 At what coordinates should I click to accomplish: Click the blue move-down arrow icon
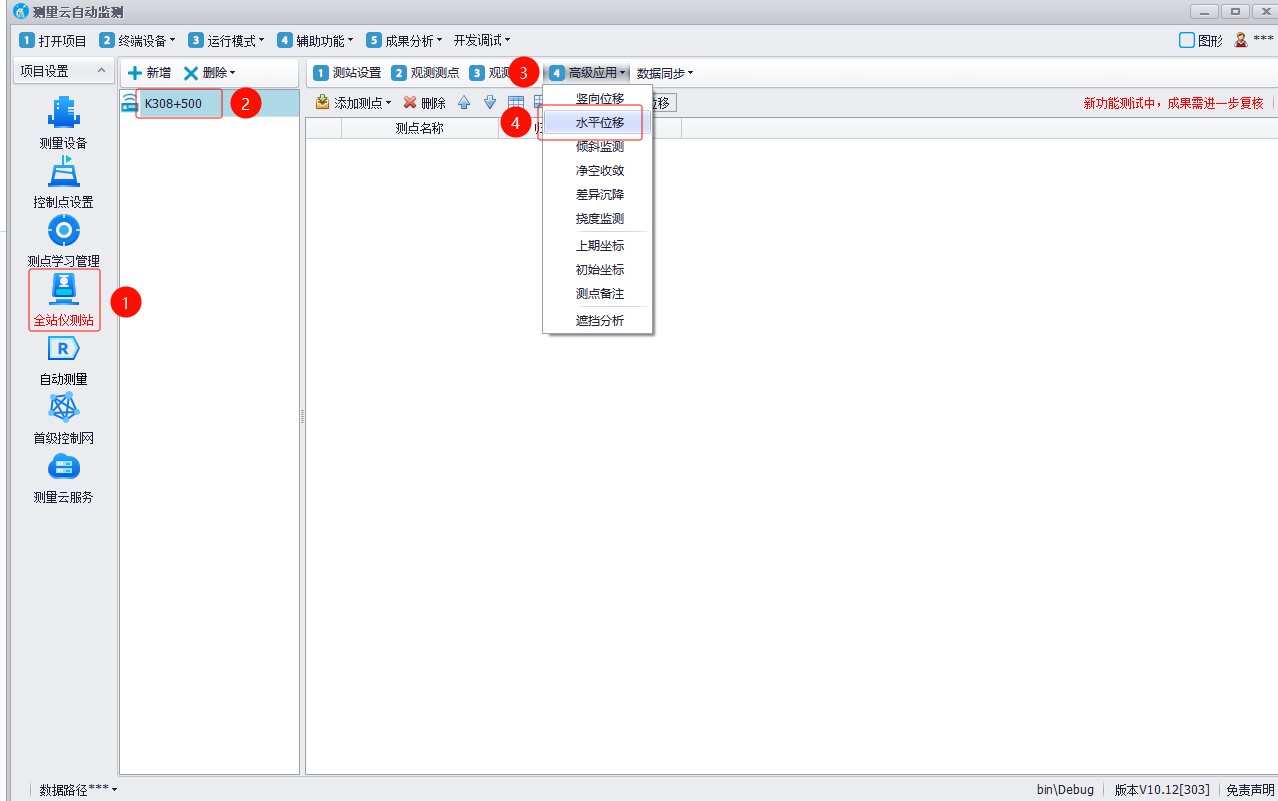coord(490,102)
